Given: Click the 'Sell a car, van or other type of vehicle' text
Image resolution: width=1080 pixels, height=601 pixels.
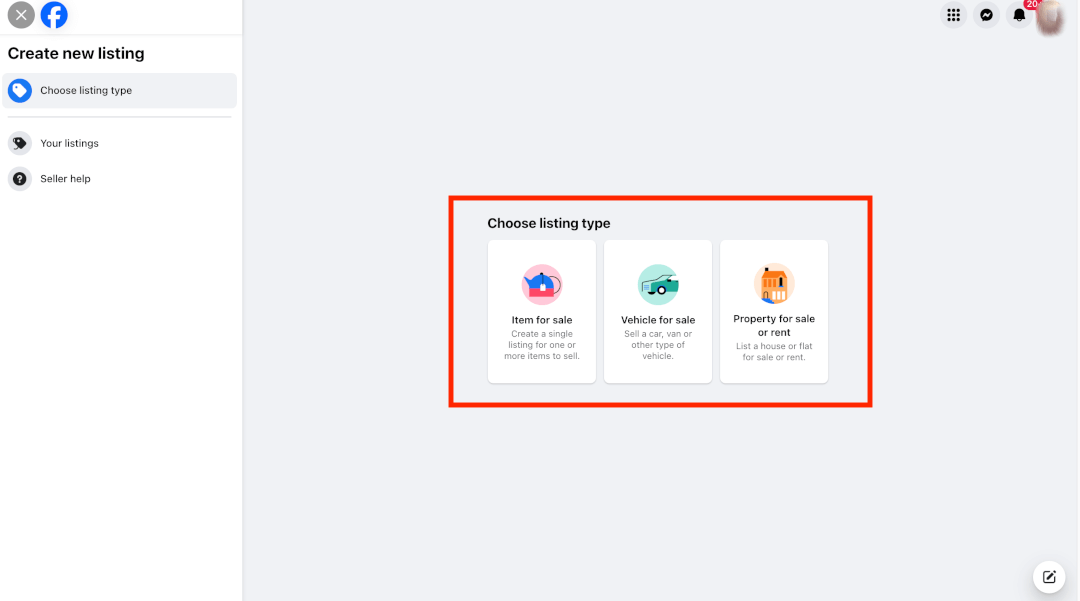Looking at the screenshot, I should click(658, 345).
